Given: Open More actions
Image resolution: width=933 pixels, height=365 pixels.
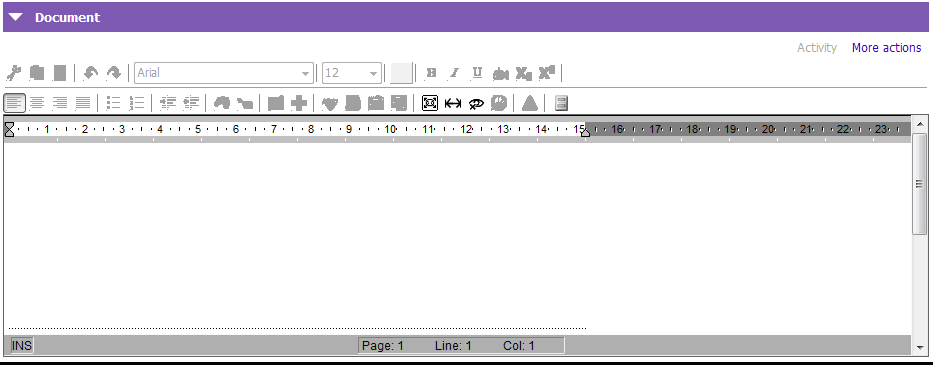Looking at the screenshot, I should point(887,48).
